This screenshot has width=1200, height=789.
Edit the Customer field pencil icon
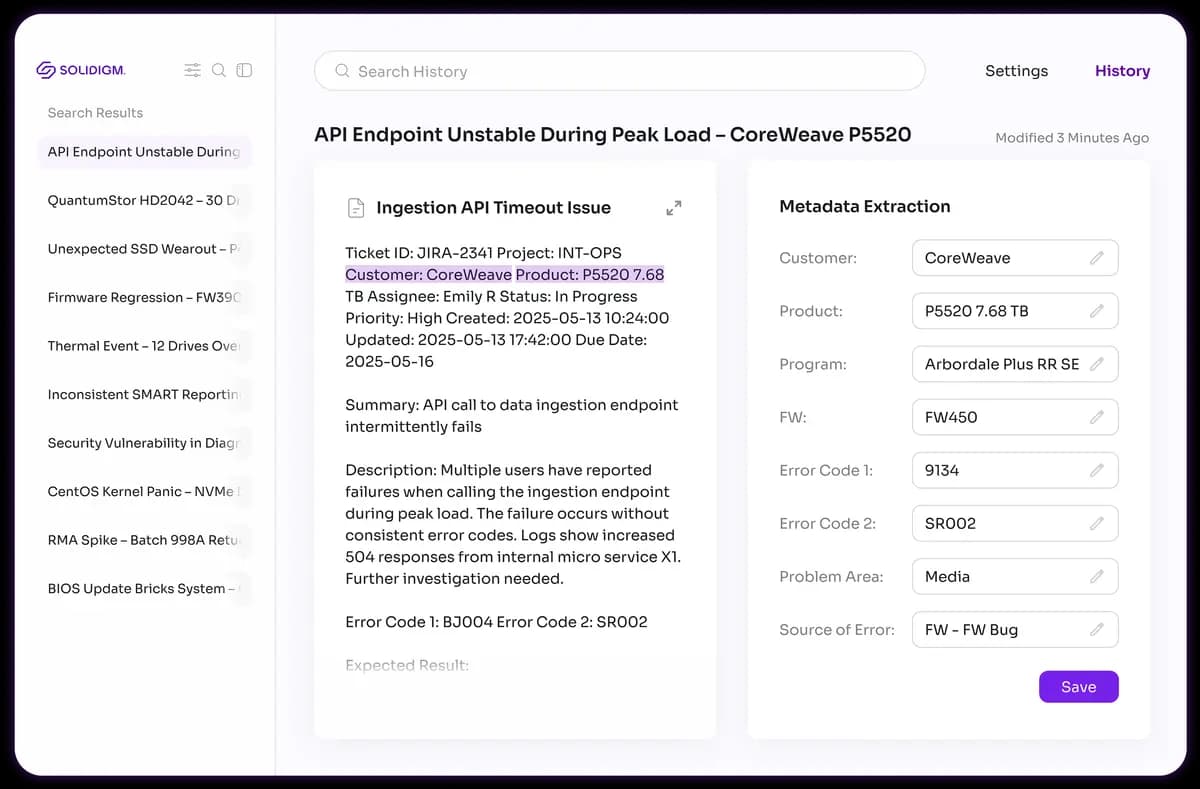click(x=1097, y=258)
